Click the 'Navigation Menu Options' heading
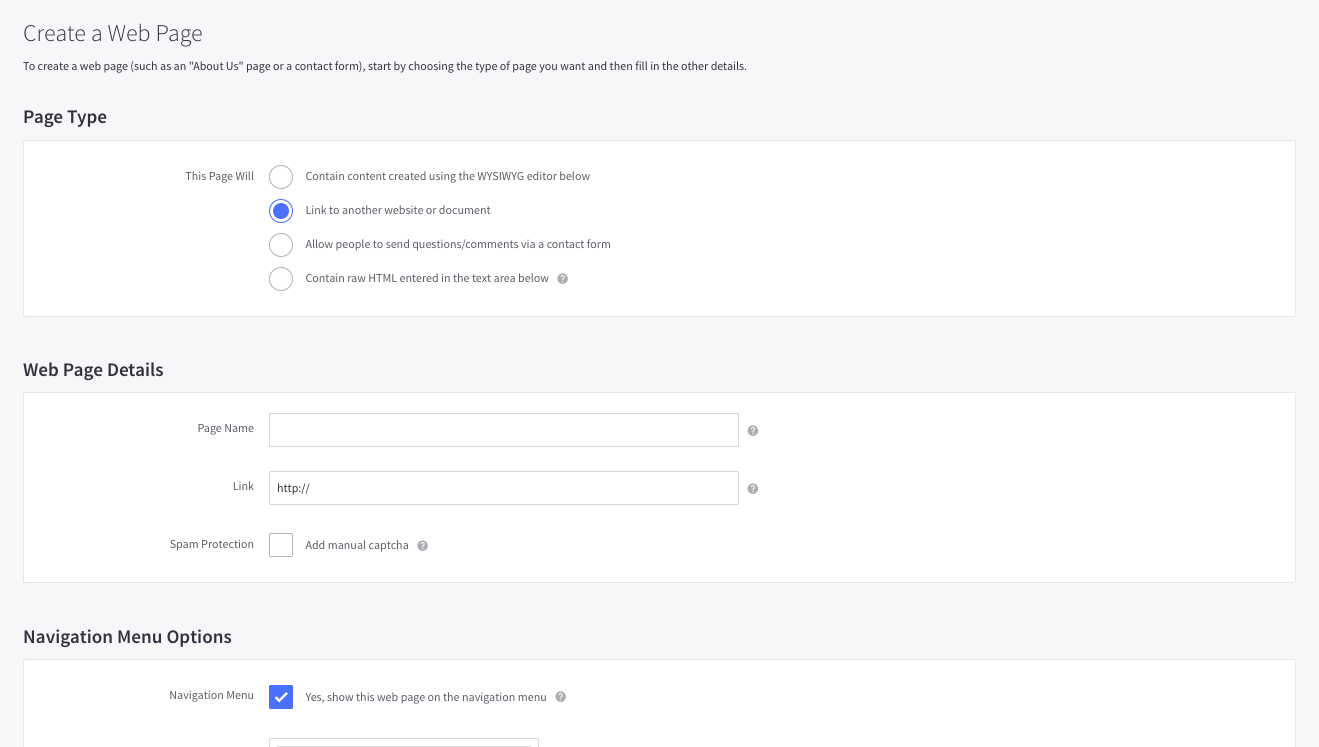1319x747 pixels. [x=127, y=637]
